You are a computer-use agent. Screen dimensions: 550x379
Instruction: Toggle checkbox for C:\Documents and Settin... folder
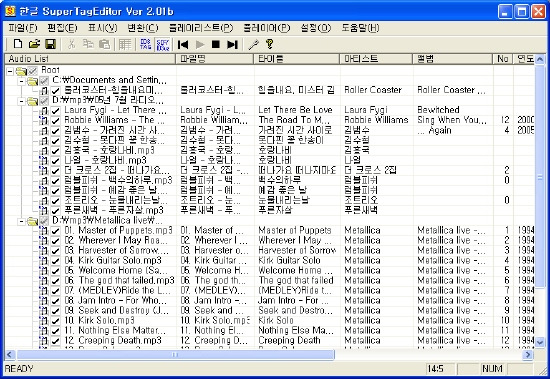pos(44,81)
